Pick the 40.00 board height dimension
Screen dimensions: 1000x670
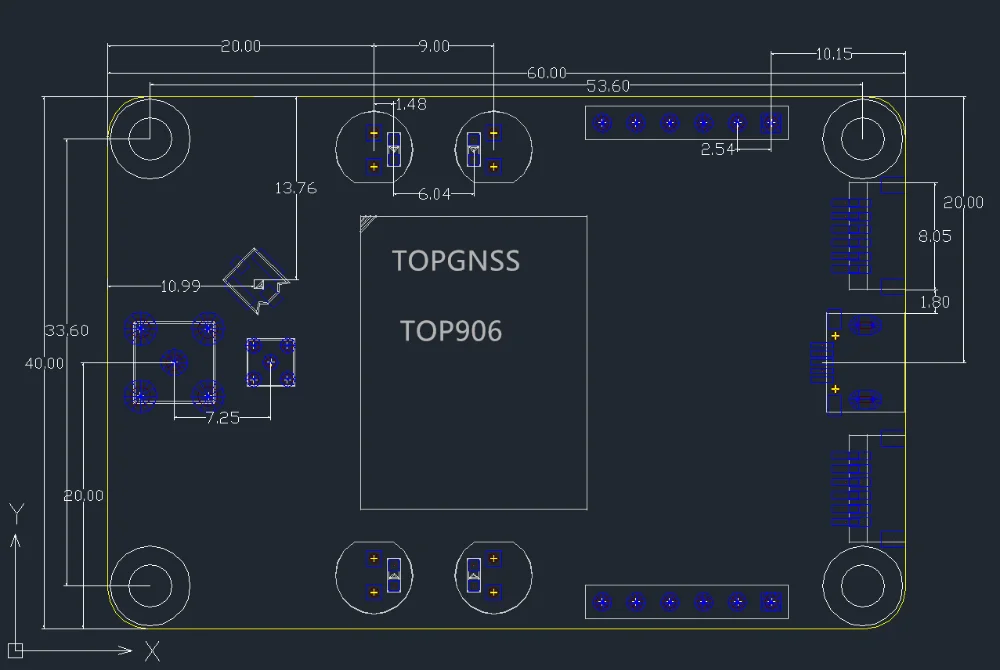coord(44,363)
